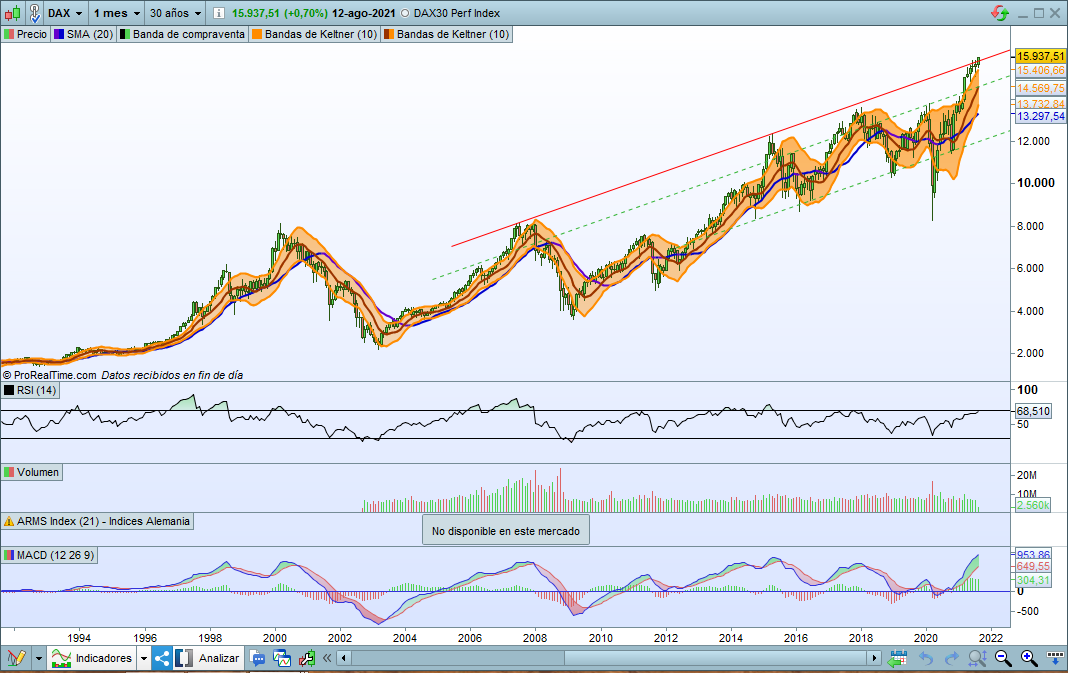
Task: Open the chat bubbles icon
Action: pyautogui.click(x=258, y=658)
